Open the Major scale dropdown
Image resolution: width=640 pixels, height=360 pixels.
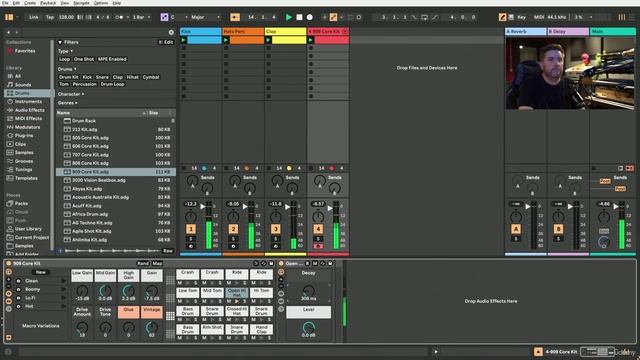click(x=206, y=17)
